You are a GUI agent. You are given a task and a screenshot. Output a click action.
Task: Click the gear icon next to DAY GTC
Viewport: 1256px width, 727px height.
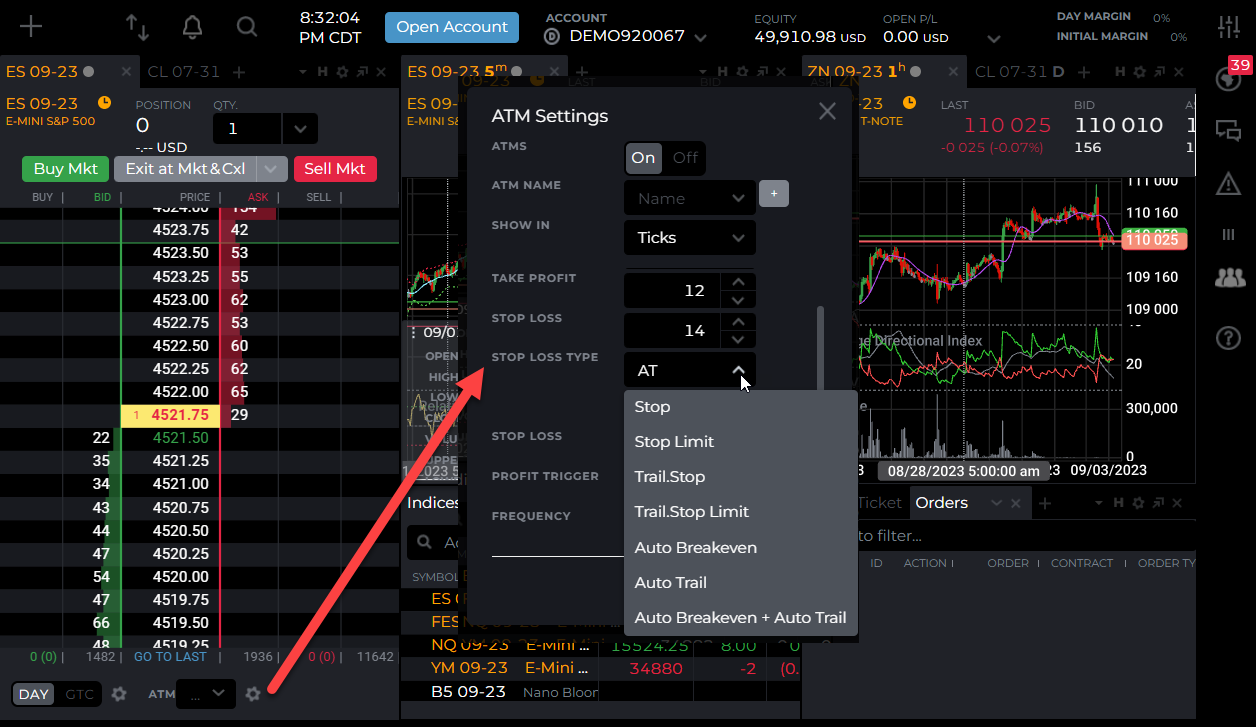tap(119, 693)
